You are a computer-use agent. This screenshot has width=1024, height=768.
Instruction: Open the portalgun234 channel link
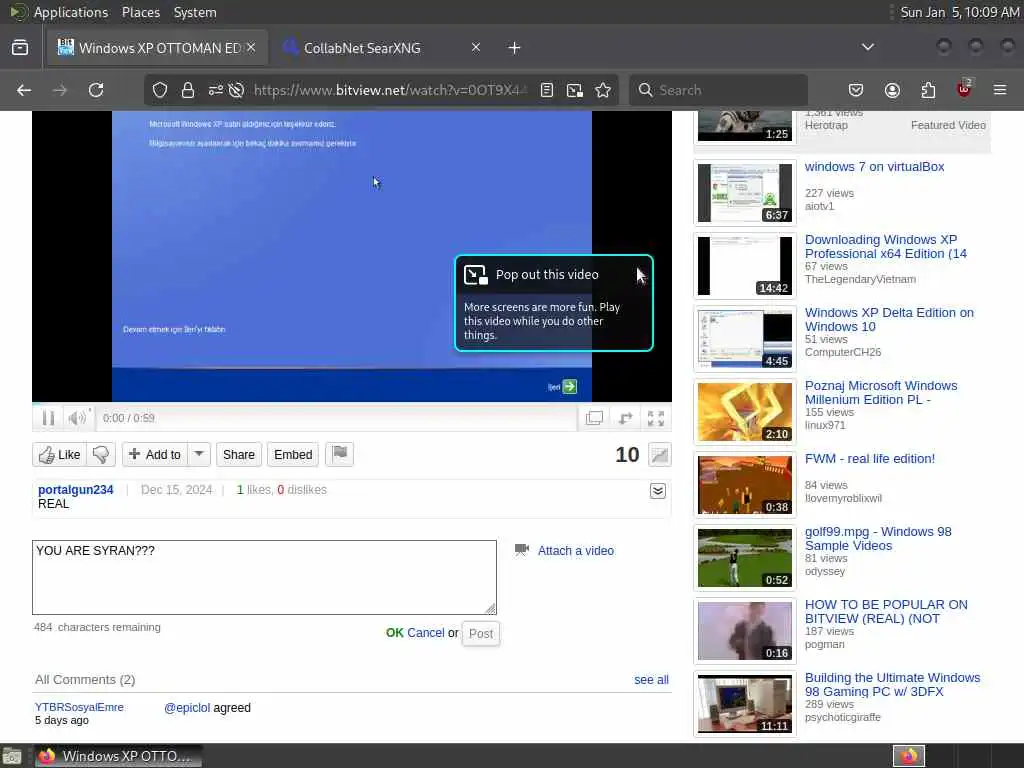click(x=76, y=490)
